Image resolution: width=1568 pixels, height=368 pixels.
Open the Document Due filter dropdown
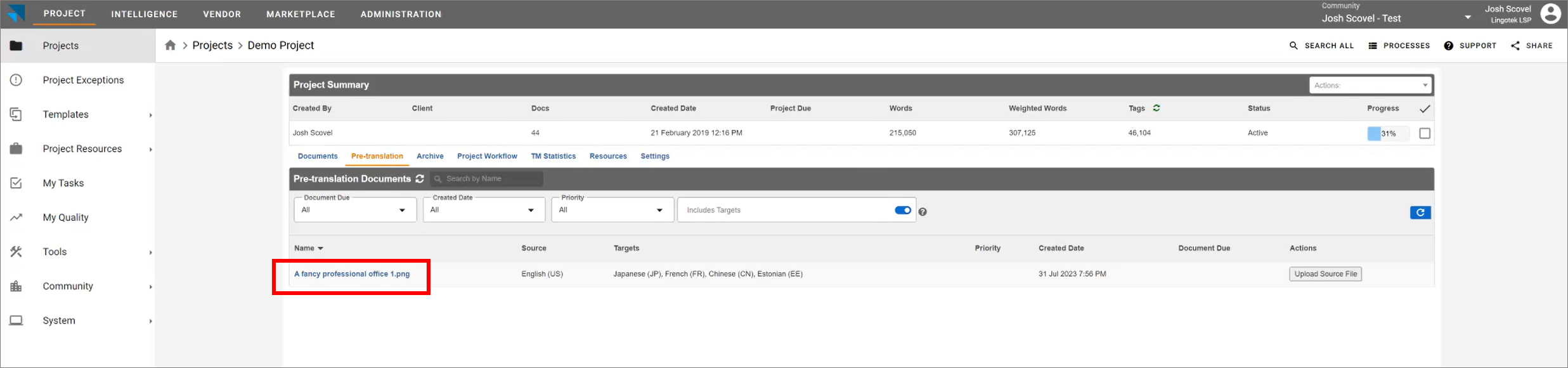tap(355, 210)
